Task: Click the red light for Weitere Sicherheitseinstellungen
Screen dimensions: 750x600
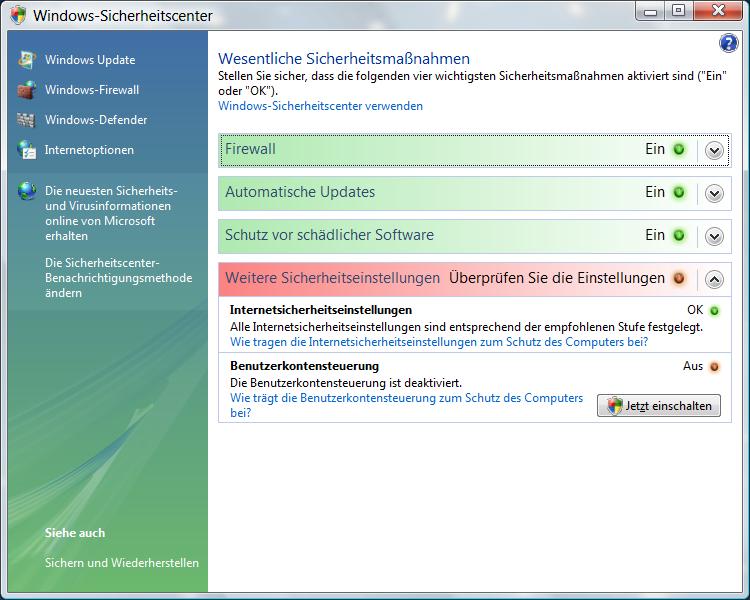Action: 679,278
